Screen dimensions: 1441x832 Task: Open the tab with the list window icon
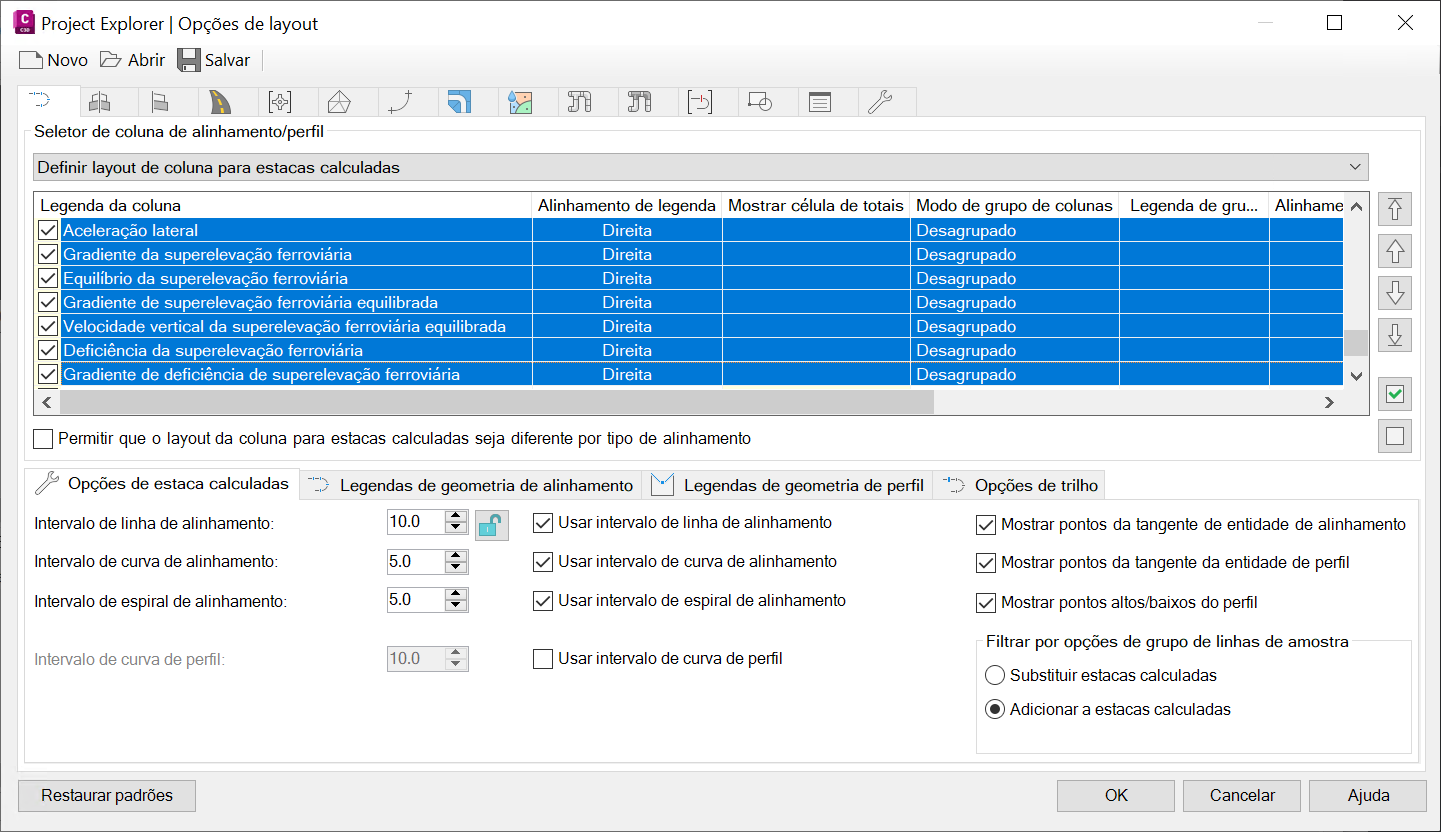pos(820,102)
